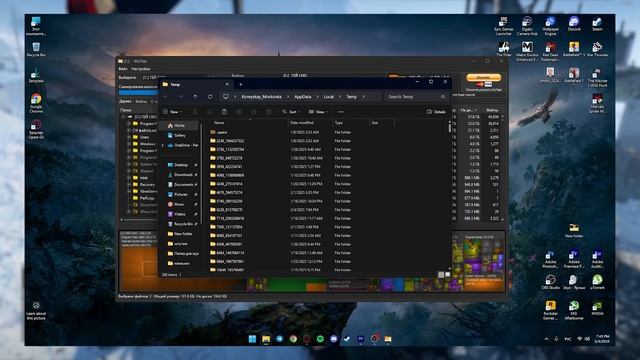Open MSI Afterburner desktop shortcut
Viewport: 640px width, 360px height.
(x=574, y=310)
